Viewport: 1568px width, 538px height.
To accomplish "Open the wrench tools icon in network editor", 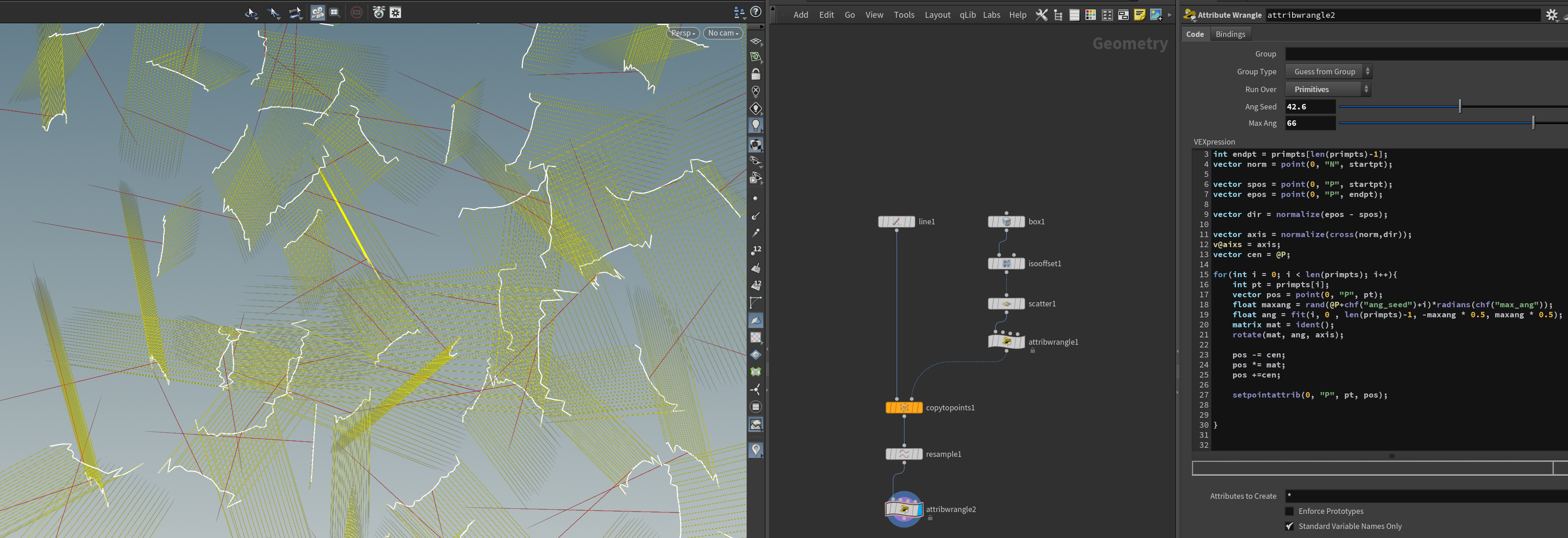I will [1041, 15].
